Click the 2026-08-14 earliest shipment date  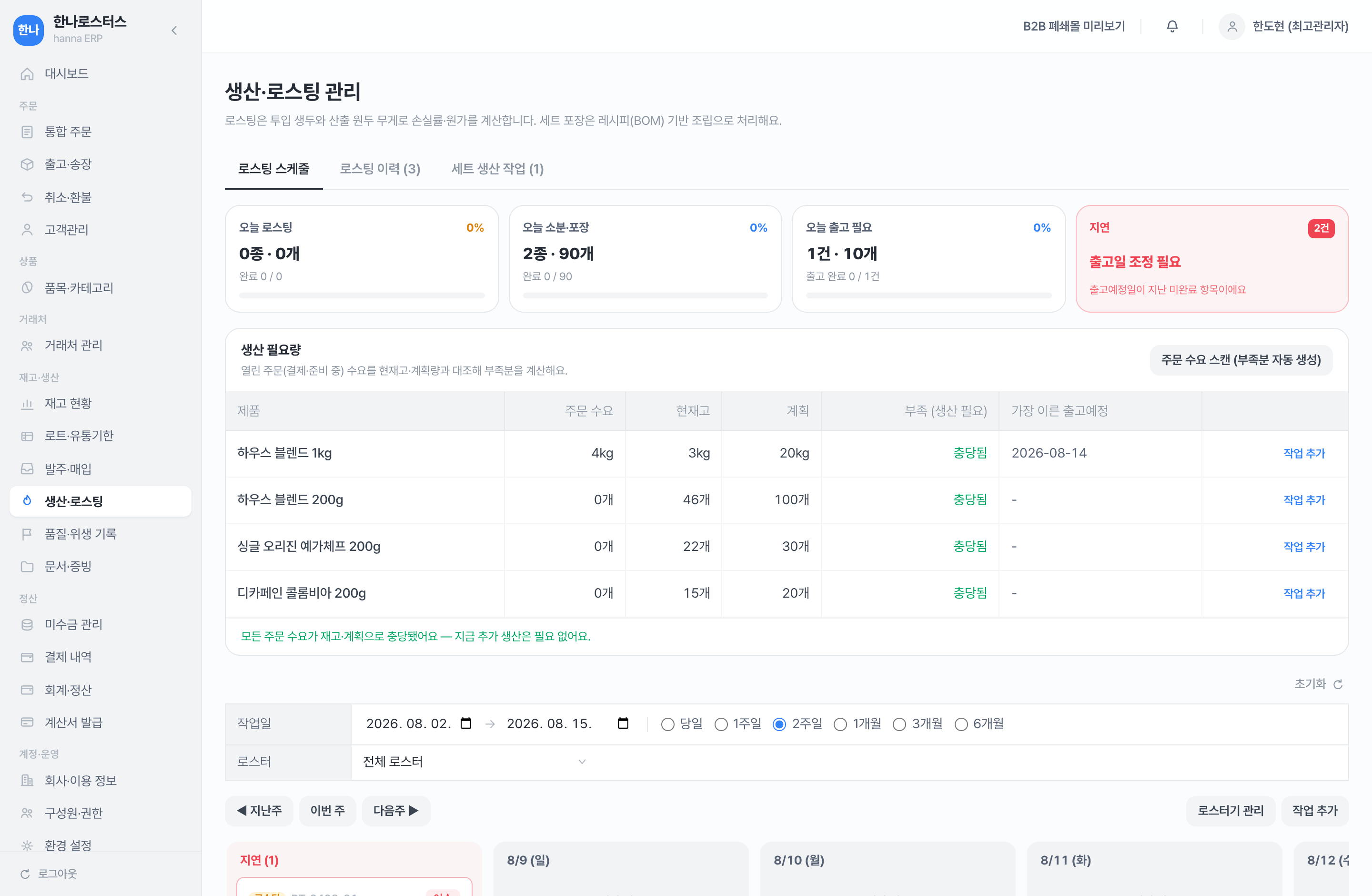tap(1049, 453)
